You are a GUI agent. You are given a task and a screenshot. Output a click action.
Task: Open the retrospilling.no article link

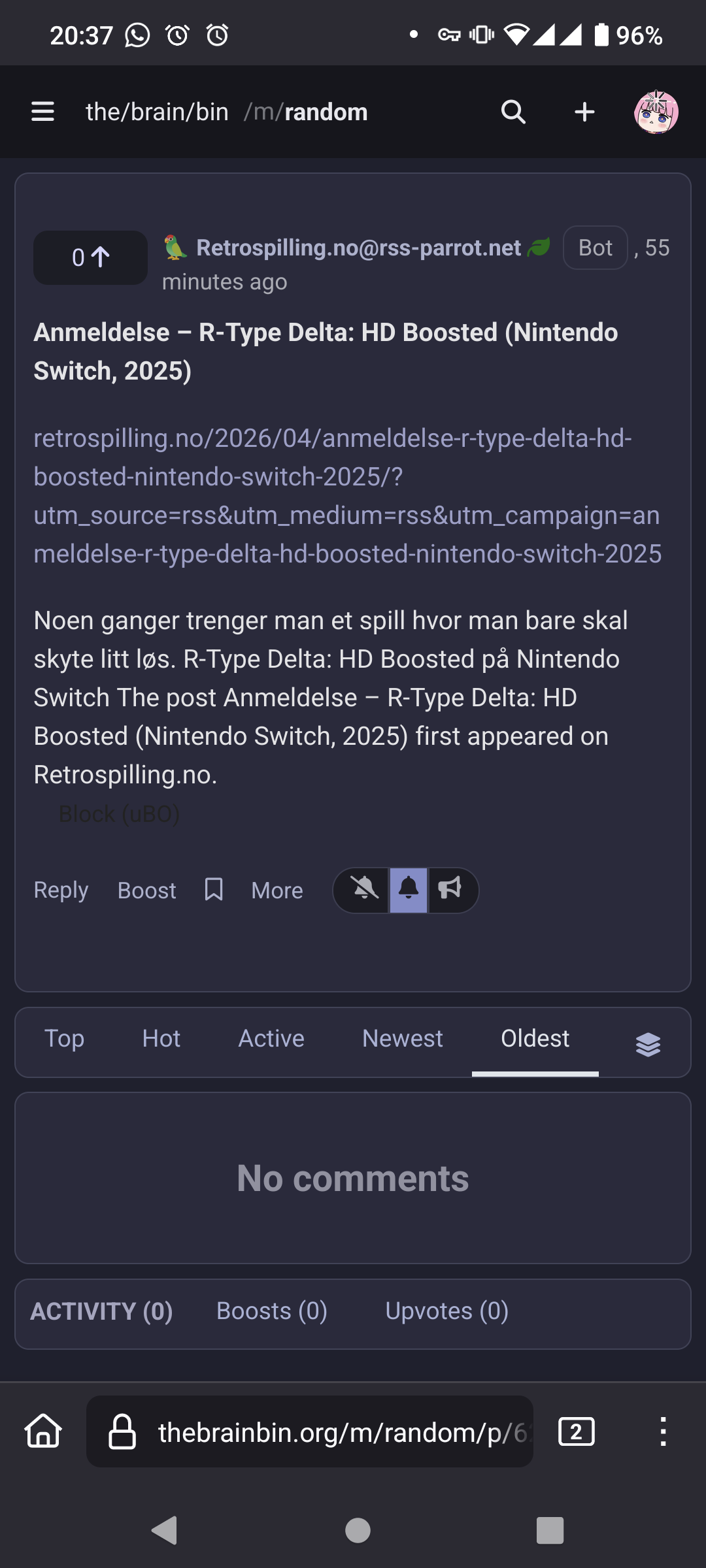[346, 496]
